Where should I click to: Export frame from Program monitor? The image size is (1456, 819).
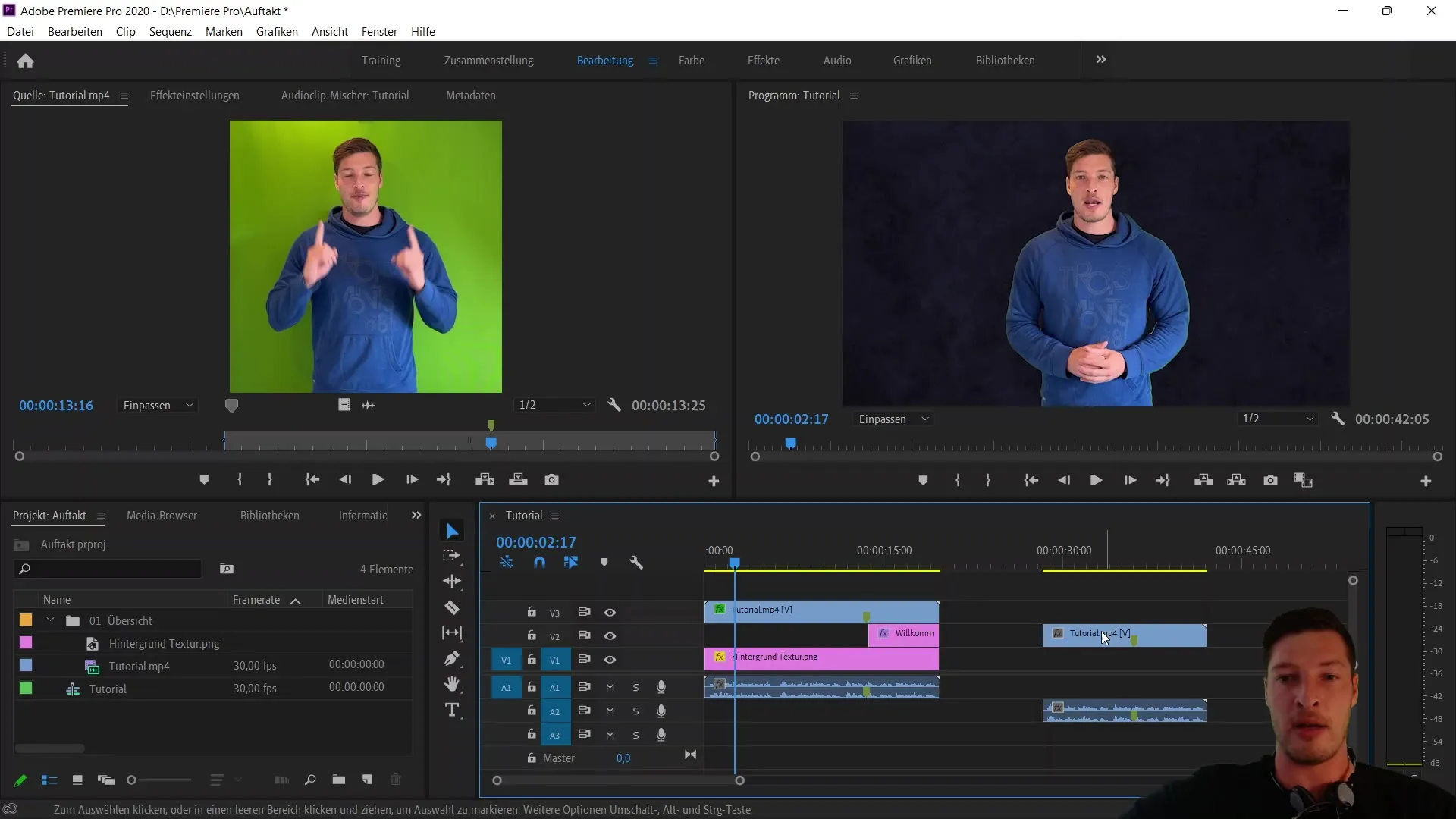click(x=1270, y=480)
